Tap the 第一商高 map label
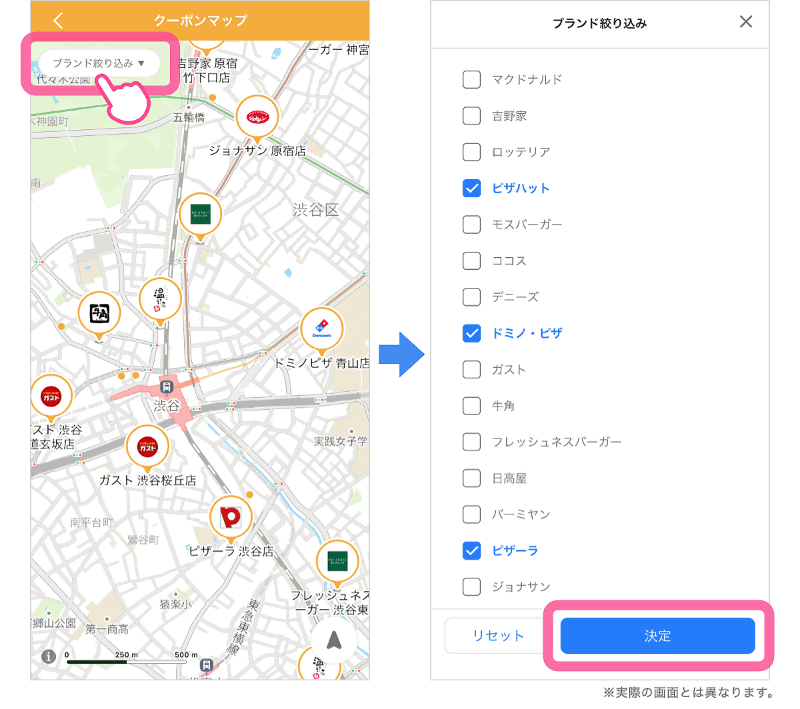This screenshot has height=709, width=800. [x=107, y=629]
